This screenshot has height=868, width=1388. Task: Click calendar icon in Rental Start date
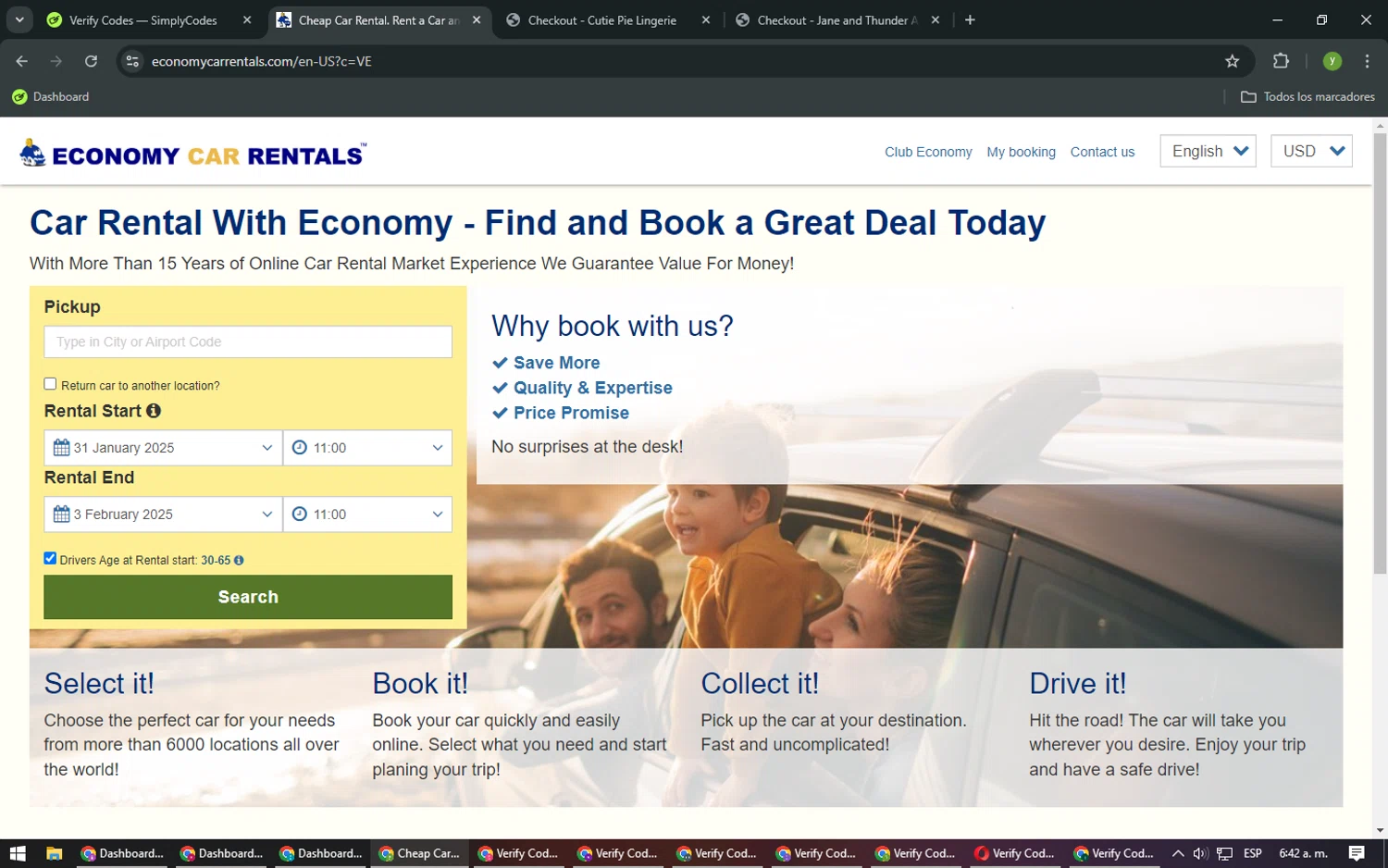61,448
